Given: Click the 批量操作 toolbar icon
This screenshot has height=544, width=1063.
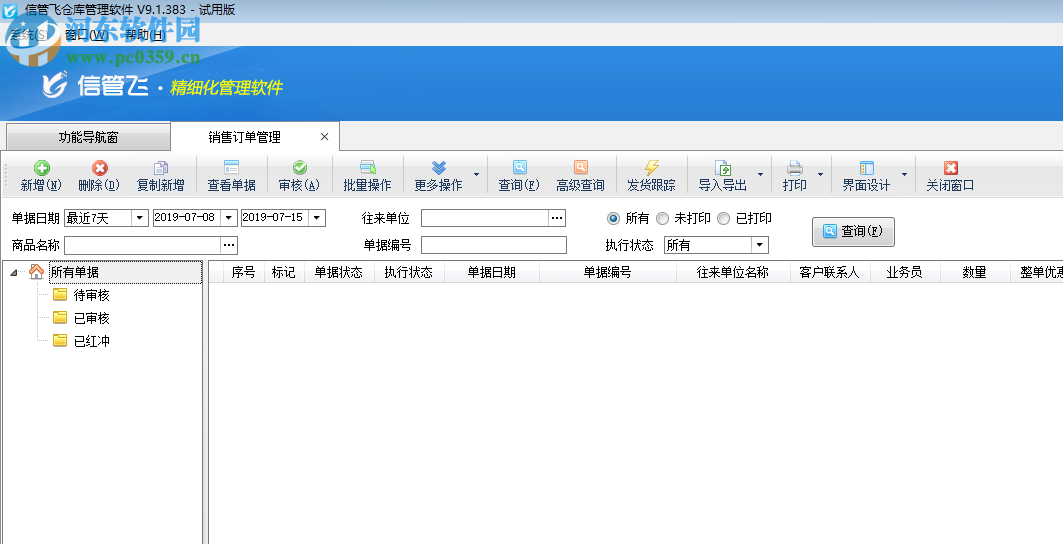Looking at the screenshot, I should point(367,168).
